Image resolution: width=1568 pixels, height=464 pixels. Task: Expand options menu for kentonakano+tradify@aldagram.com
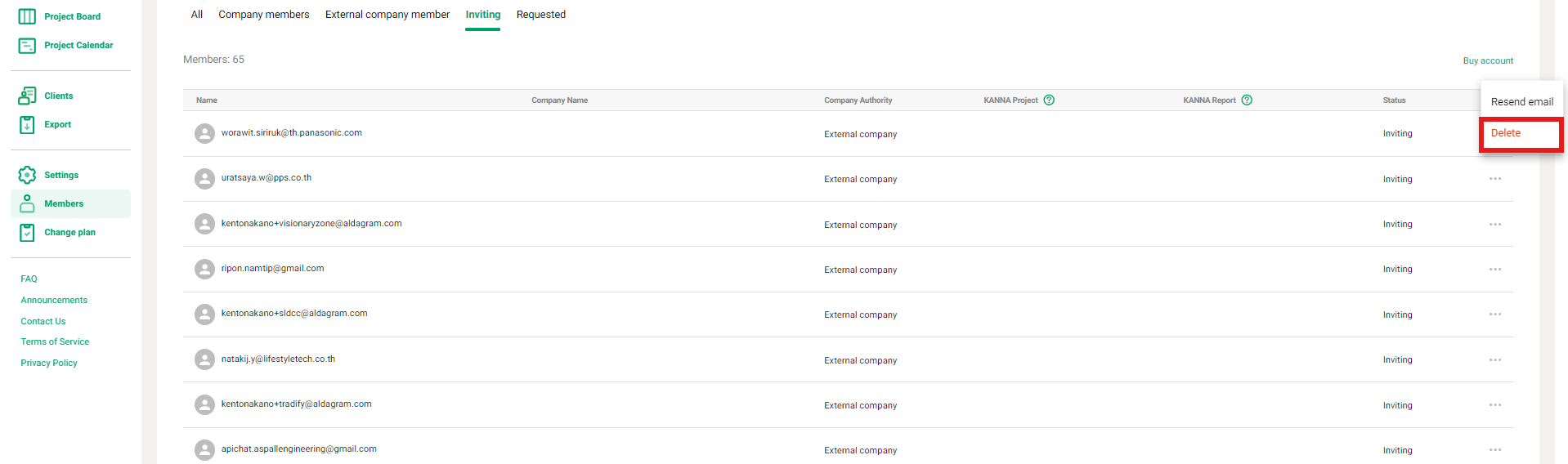1494,405
